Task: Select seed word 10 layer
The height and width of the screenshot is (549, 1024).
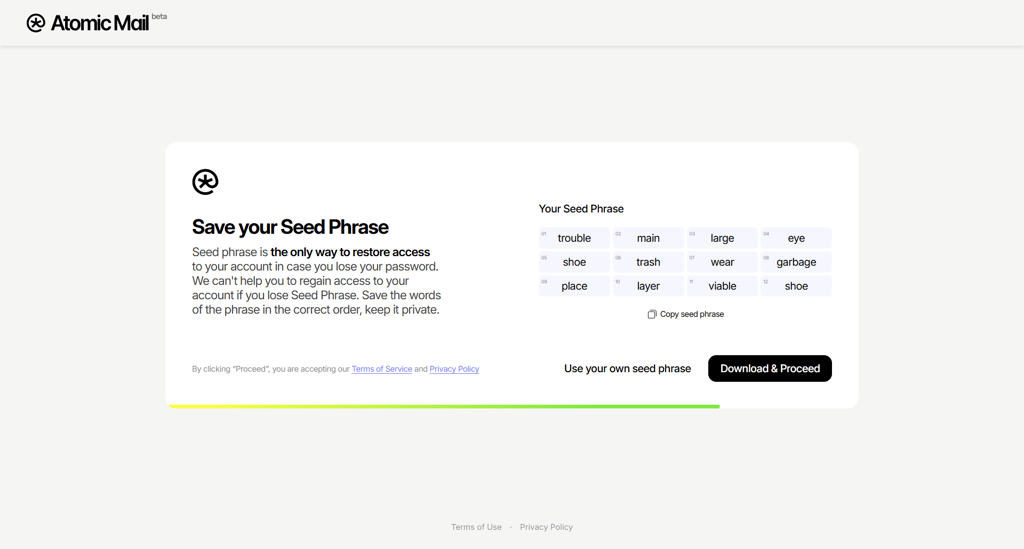Action: pos(648,286)
